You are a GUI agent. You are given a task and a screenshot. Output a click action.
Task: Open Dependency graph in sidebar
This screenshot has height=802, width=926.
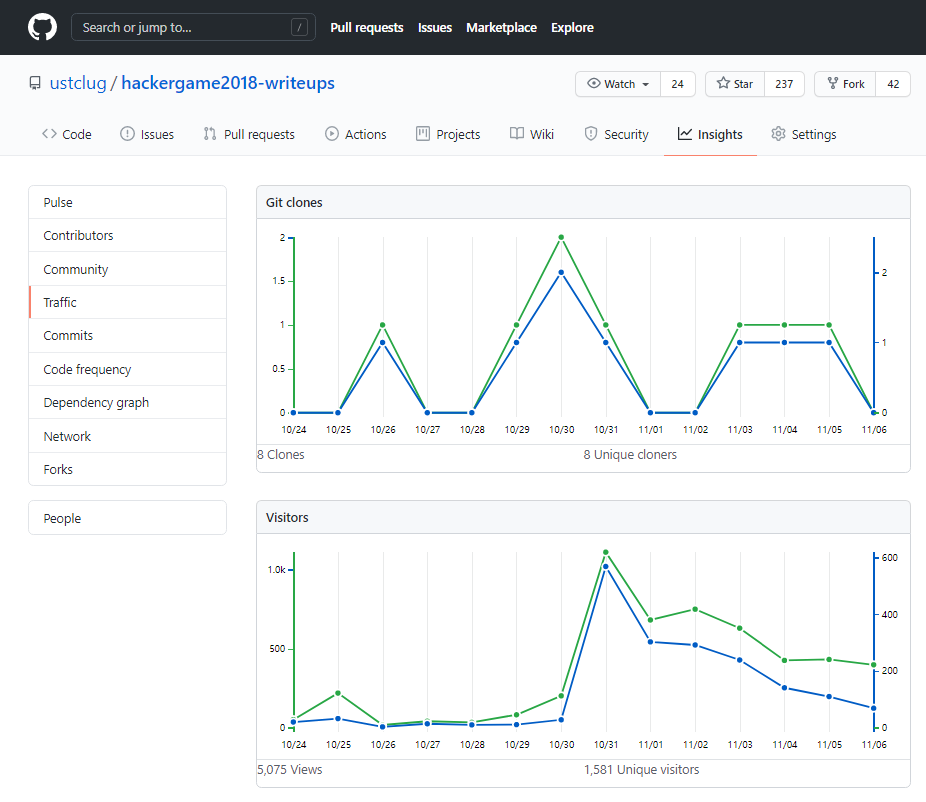128,402
